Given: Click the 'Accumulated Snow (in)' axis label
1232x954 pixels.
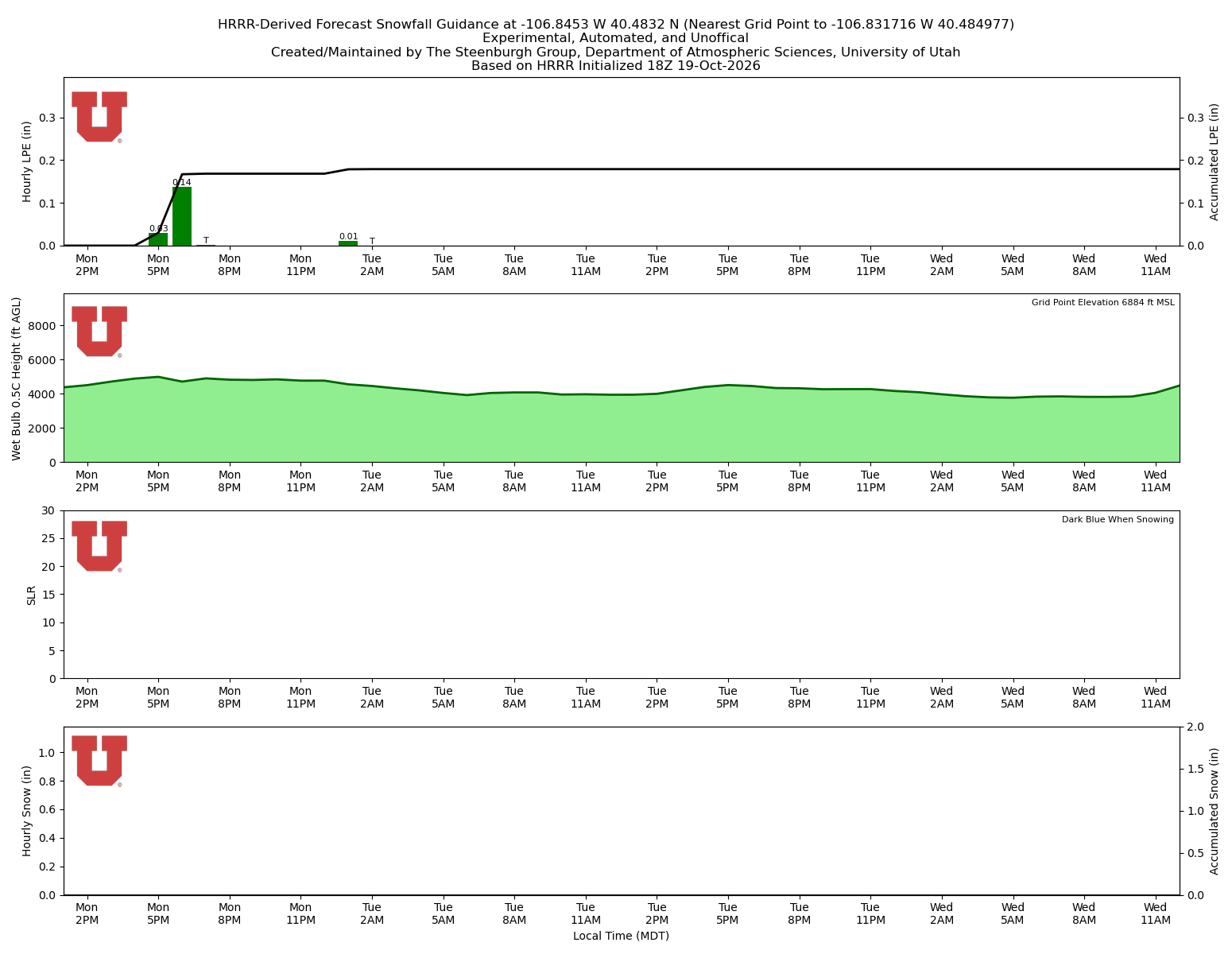Looking at the screenshot, I should point(1215,811).
